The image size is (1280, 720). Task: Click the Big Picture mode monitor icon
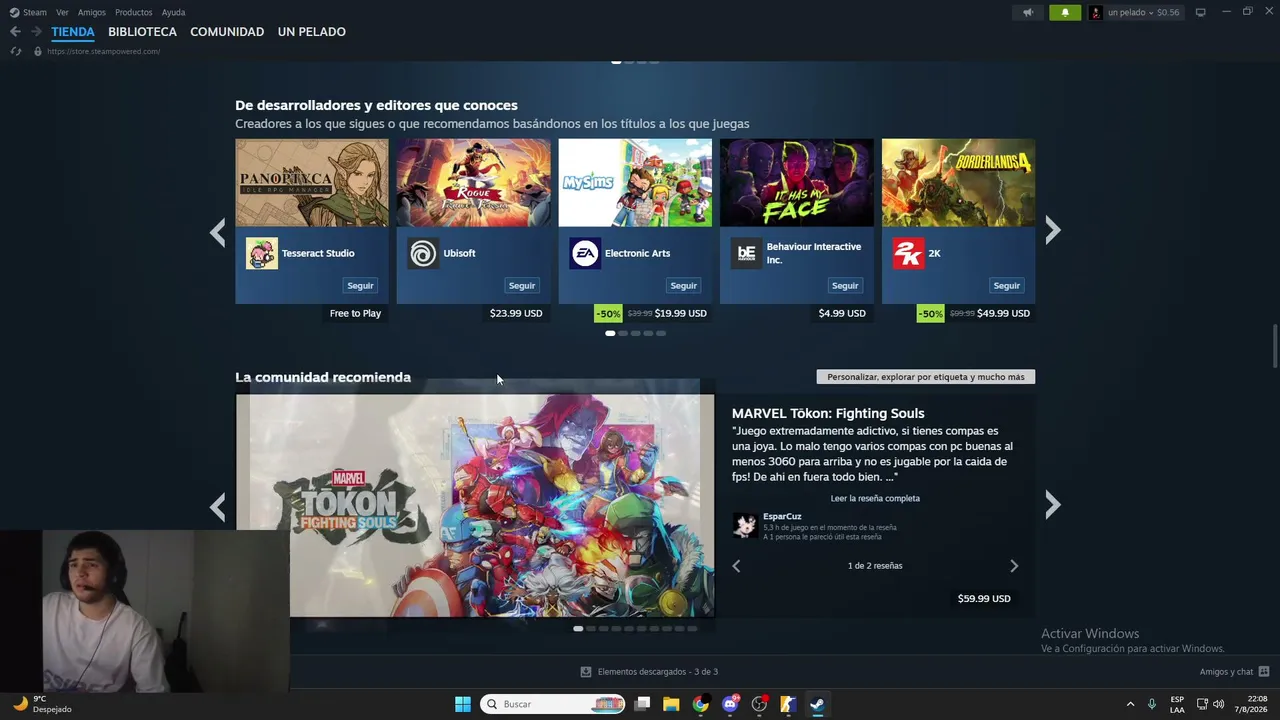[1201, 12]
